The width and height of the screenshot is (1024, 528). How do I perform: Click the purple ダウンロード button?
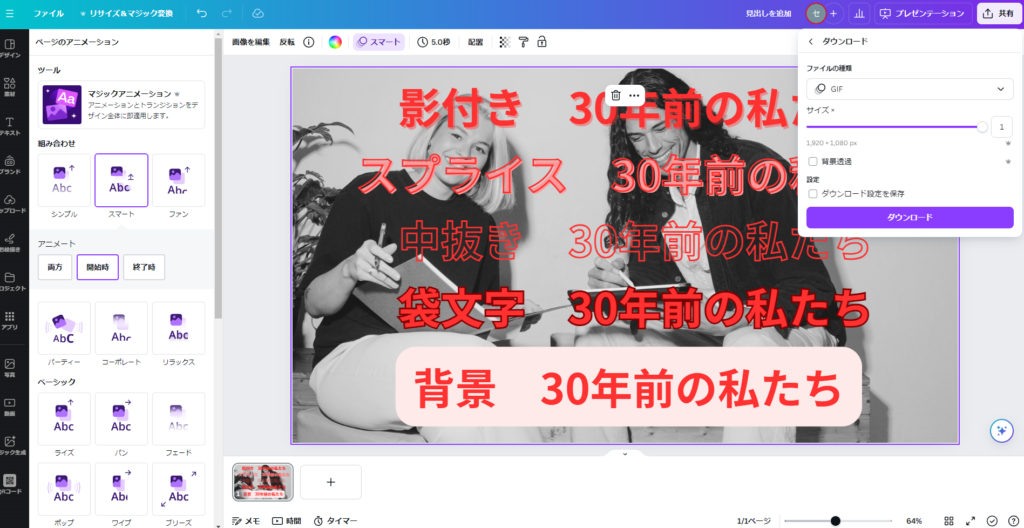tap(910, 218)
